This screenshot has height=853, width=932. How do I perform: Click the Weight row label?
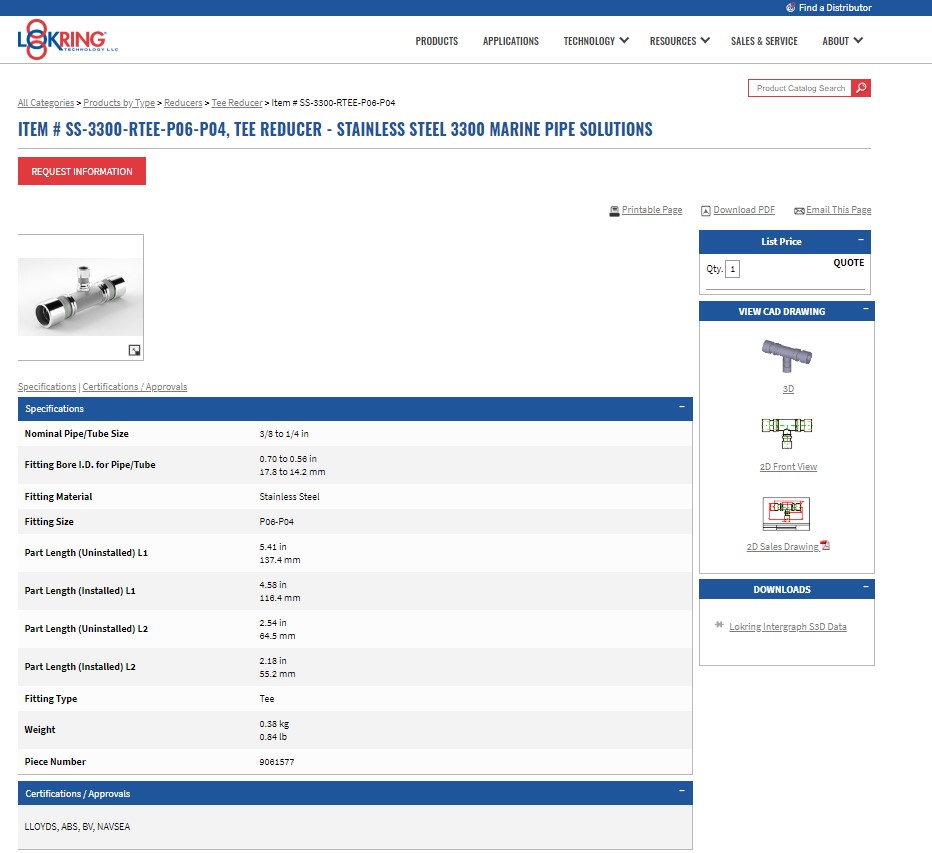click(x=40, y=730)
